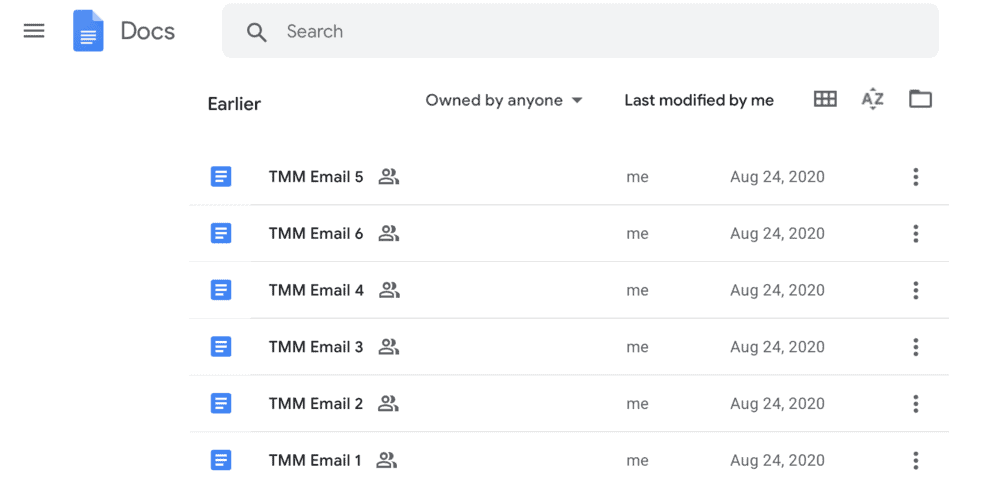Open more options for TMM Email 6
The width and height of the screenshot is (1000, 481).
click(x=915, y=234)
